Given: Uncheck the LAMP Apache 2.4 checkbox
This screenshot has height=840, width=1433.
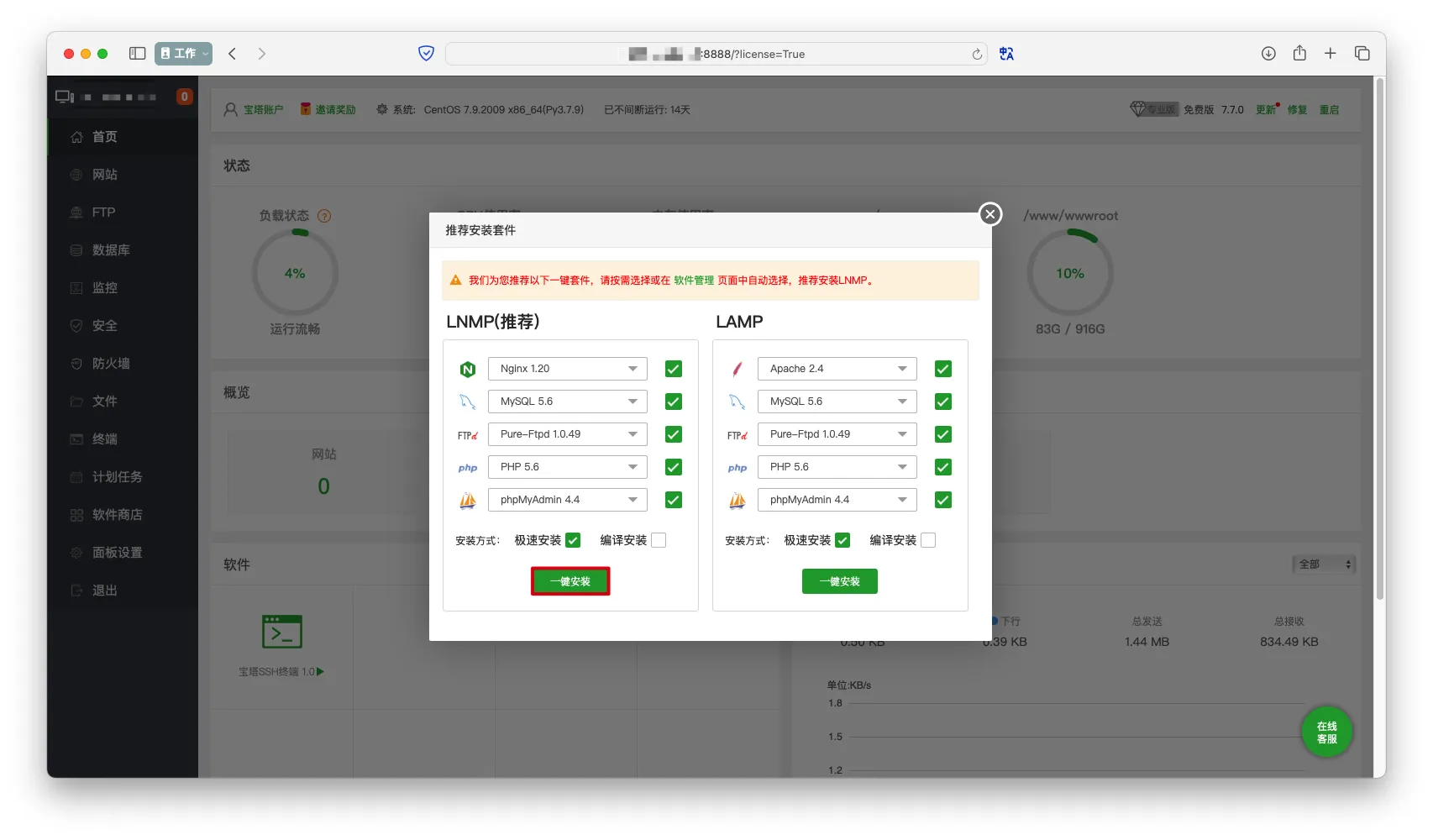Looking at the screenshot, I should pyautogui.click(x=942, y=369).
